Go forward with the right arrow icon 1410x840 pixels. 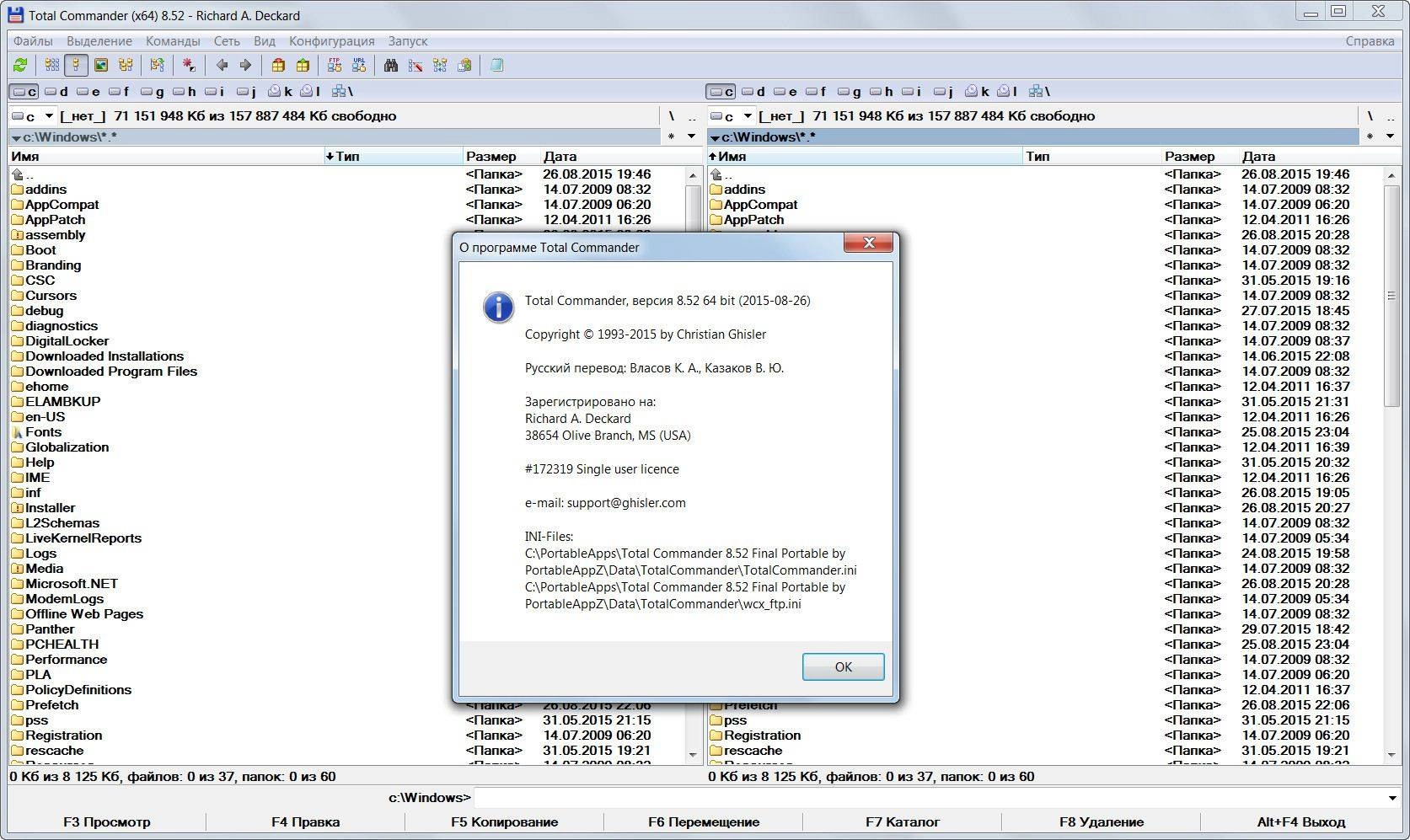(x=245, y=65)
